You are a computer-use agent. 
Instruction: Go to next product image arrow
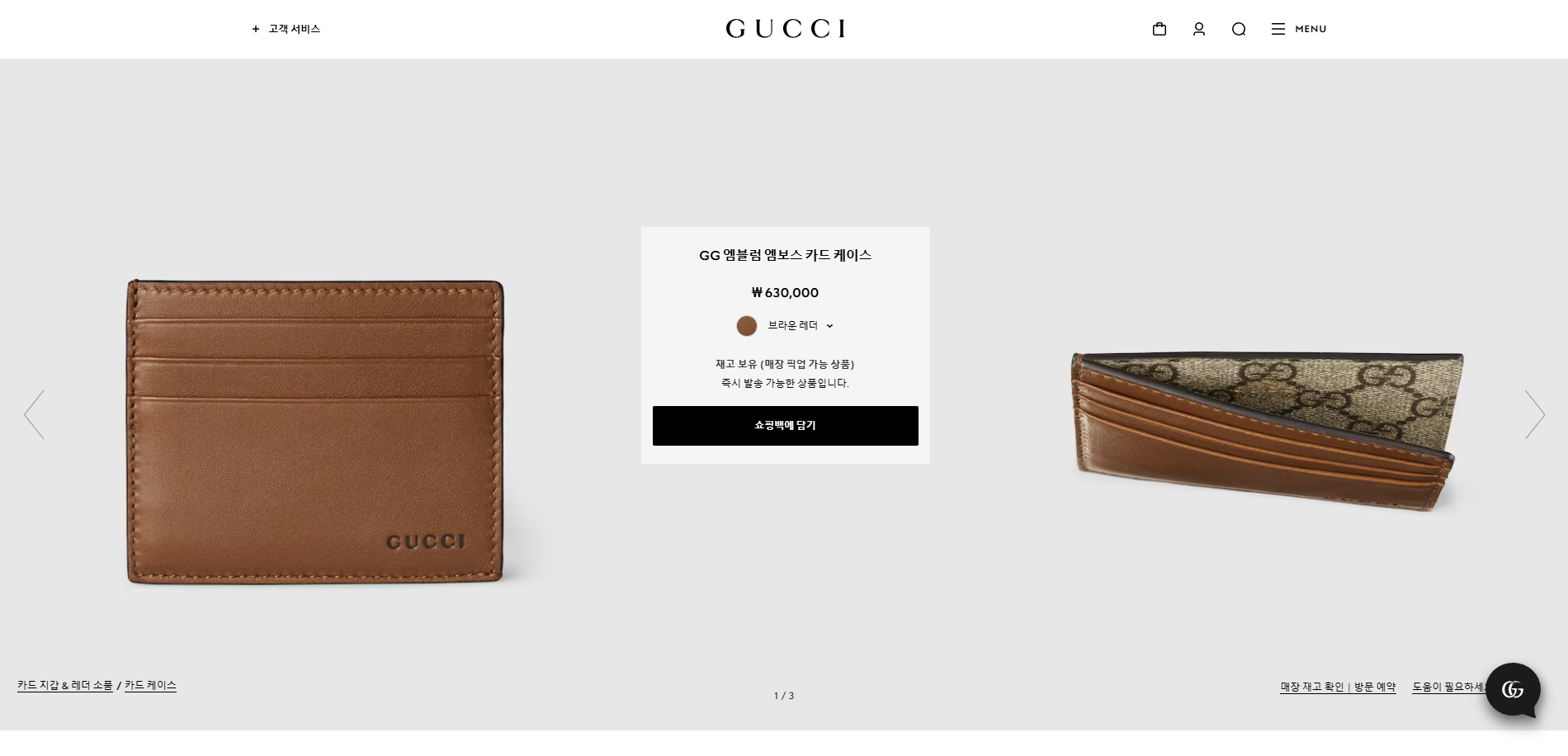1534,414
